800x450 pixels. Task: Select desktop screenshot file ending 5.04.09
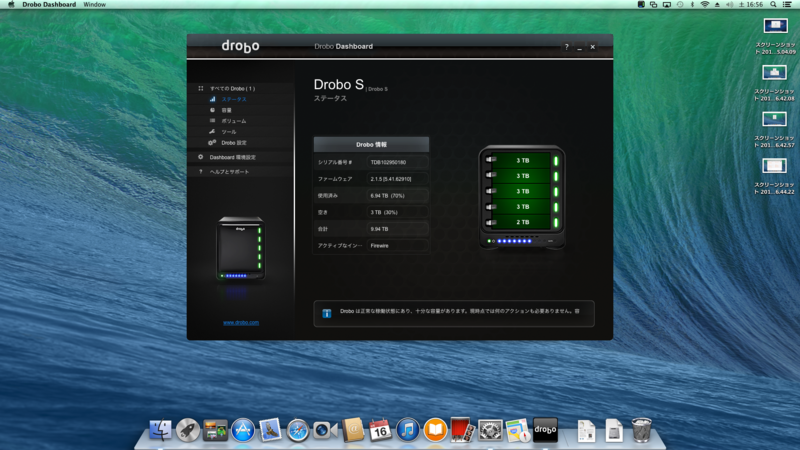point(774,37)
